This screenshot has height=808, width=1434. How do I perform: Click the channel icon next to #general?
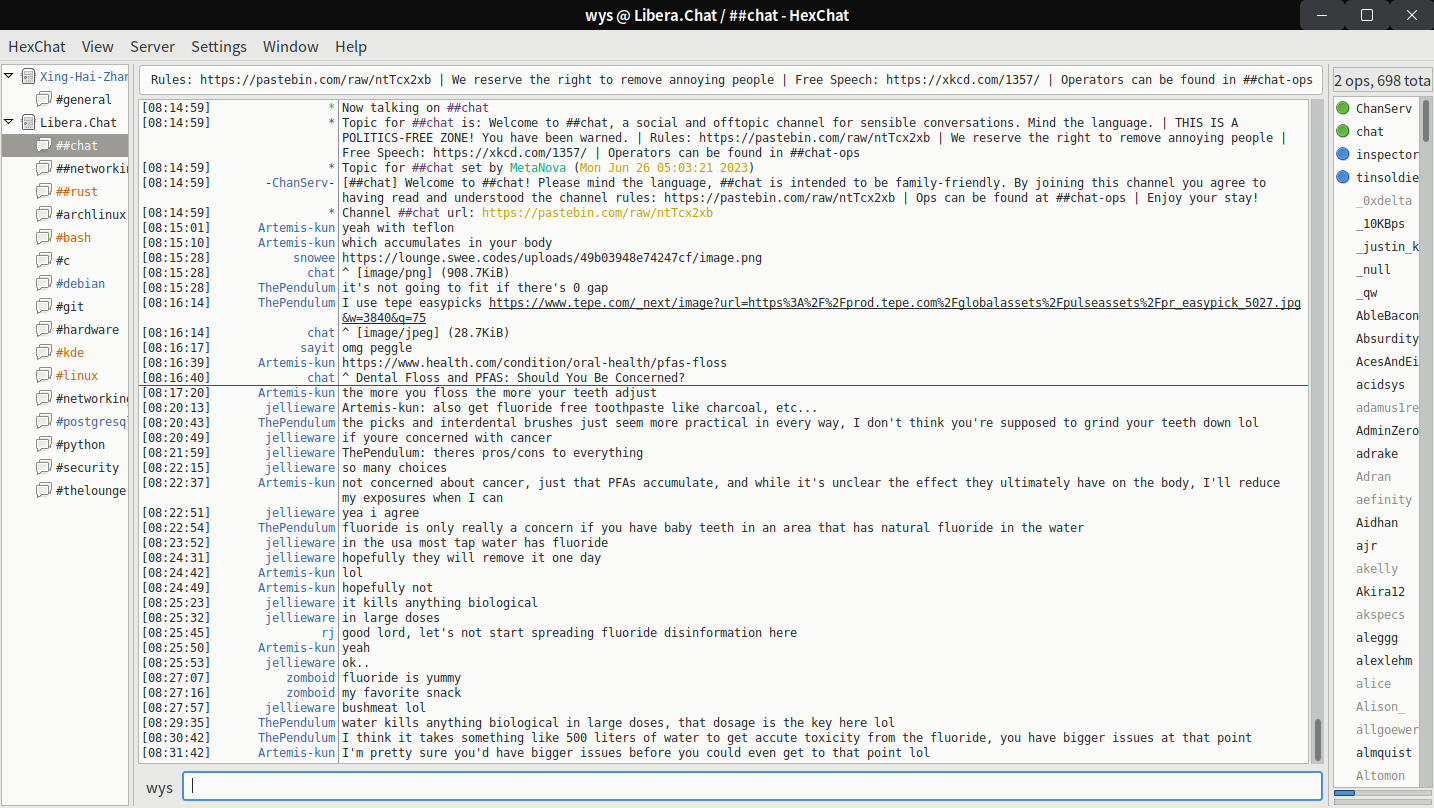point(44,99)
